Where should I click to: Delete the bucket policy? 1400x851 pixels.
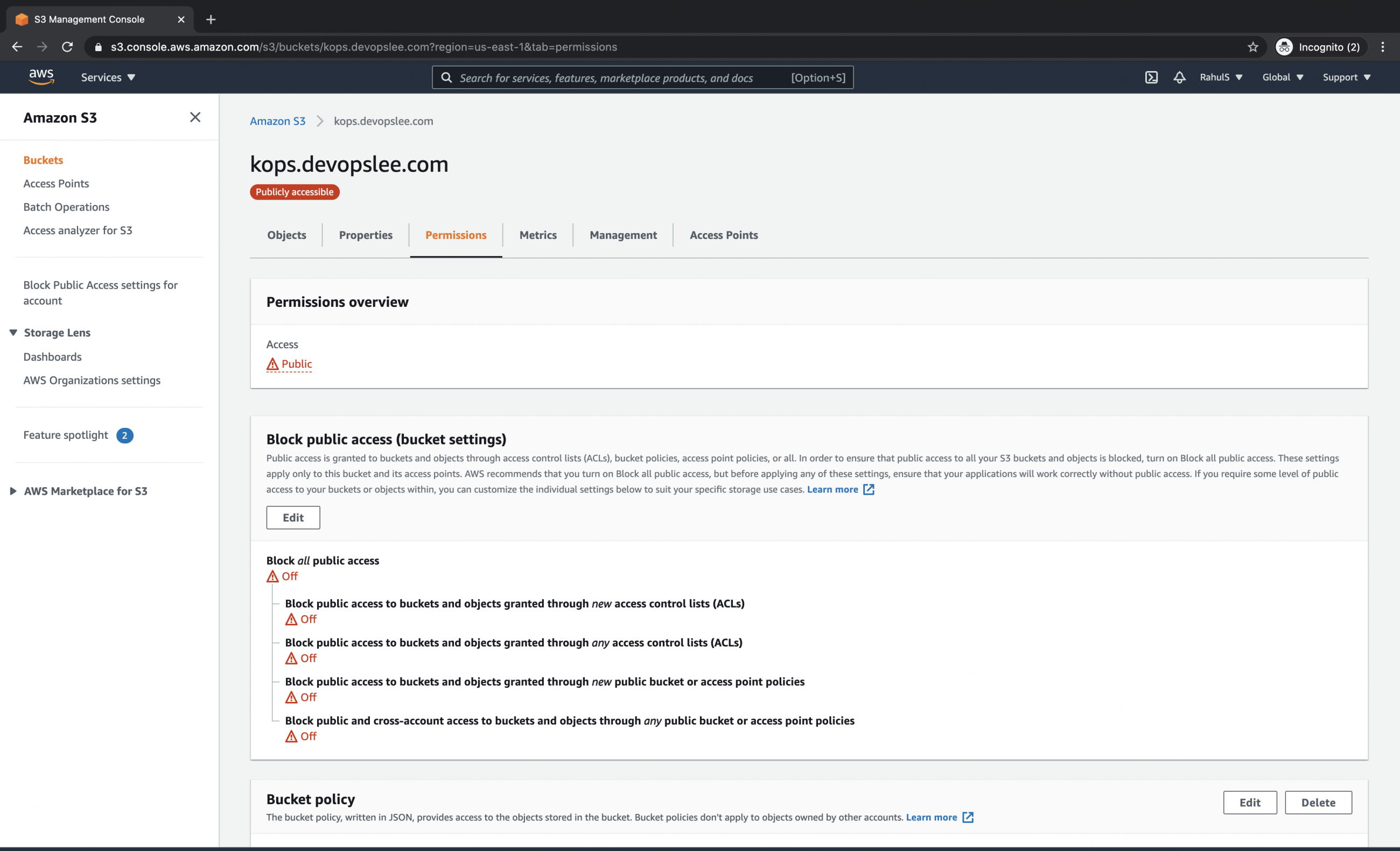(x=1318, y=802)
